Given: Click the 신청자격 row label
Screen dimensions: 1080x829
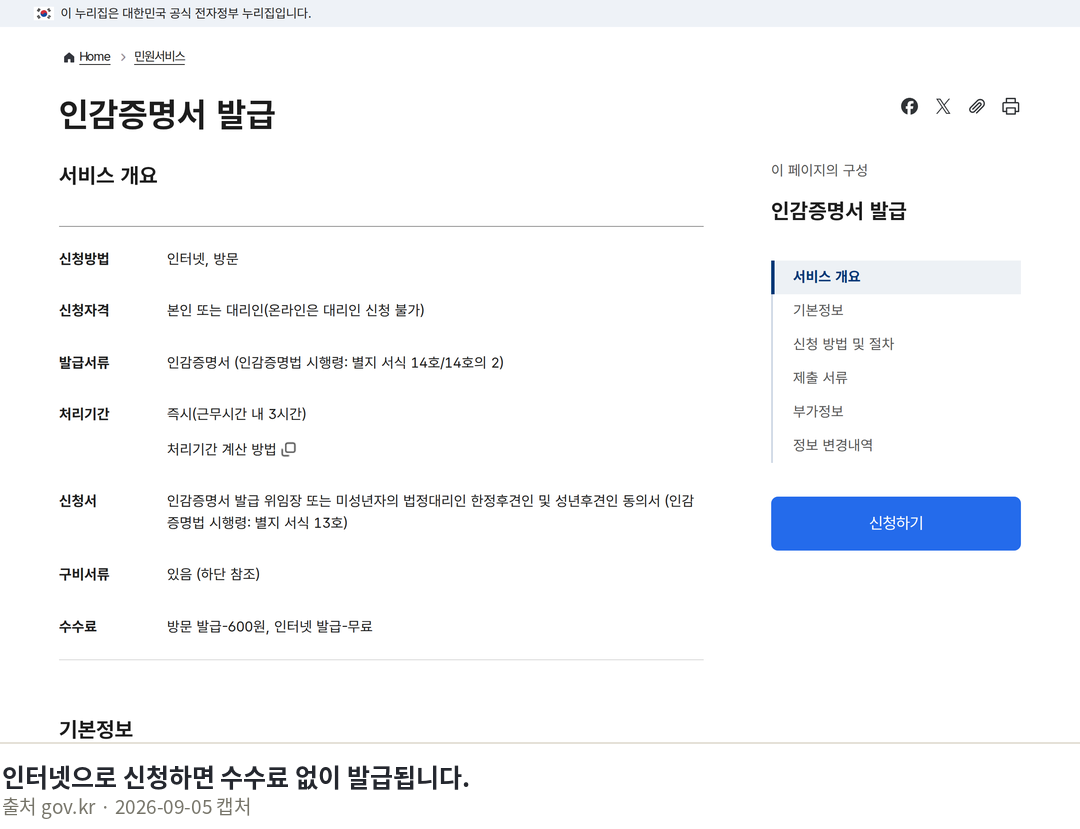Looking at the screenshot, I should tap(84, 311).
